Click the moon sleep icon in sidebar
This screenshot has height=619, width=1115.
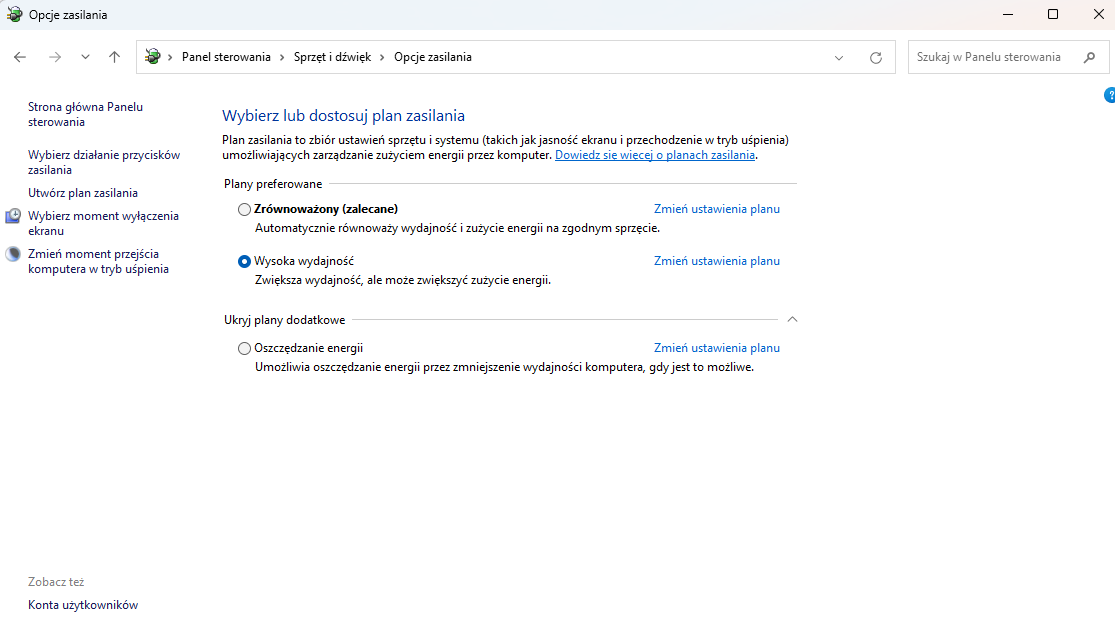pos(14,254)
